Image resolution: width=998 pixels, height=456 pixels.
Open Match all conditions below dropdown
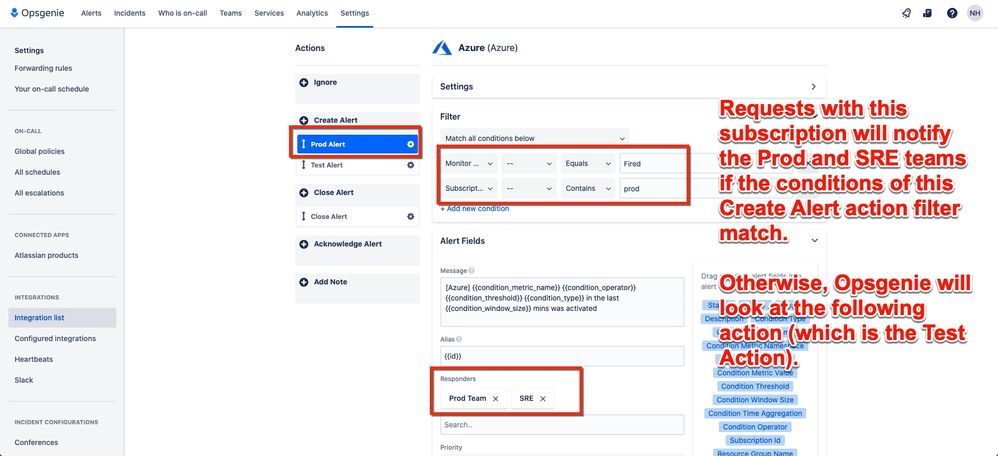535,138
